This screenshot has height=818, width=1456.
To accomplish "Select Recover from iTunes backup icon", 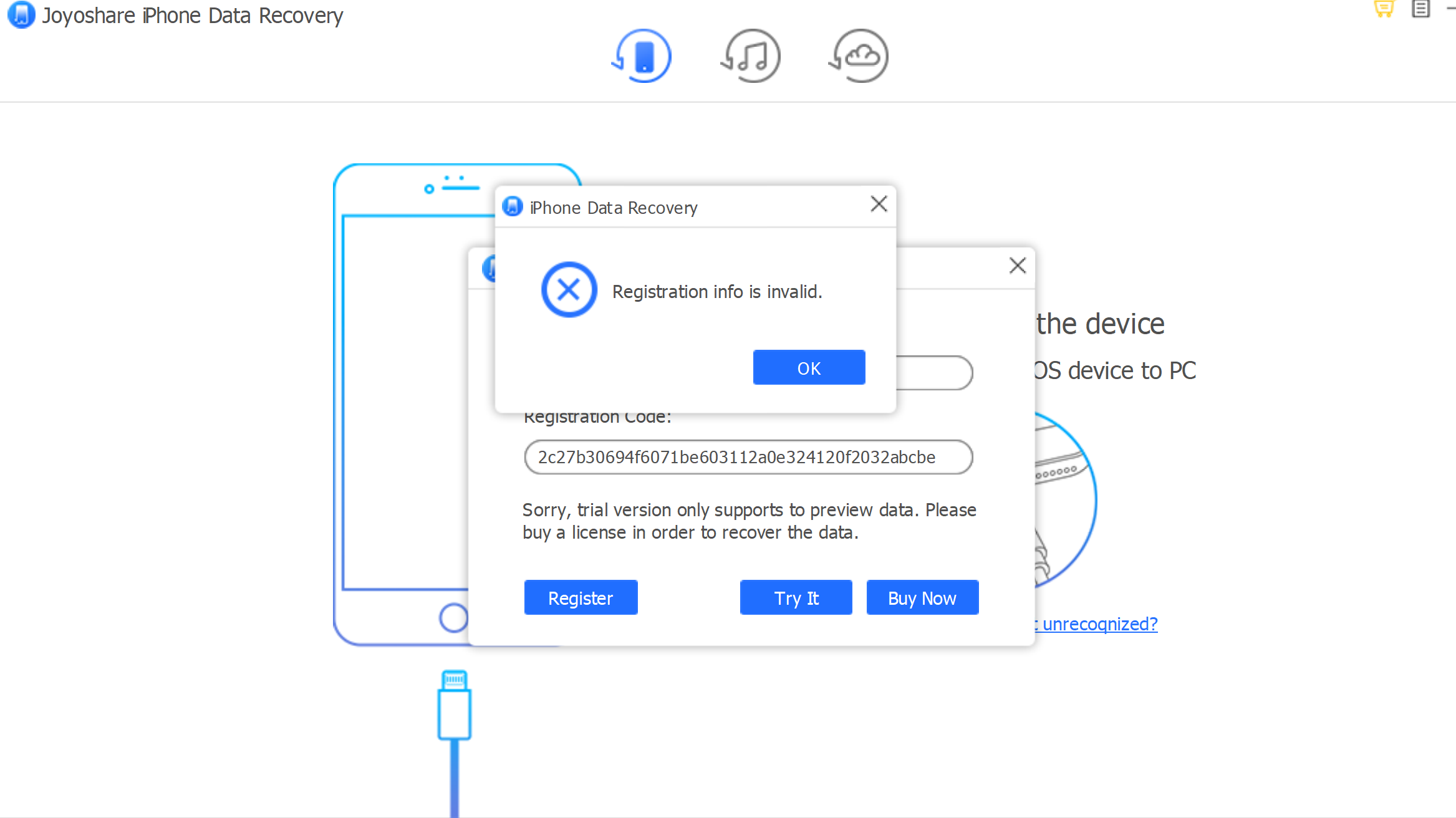I will [750, 56].
